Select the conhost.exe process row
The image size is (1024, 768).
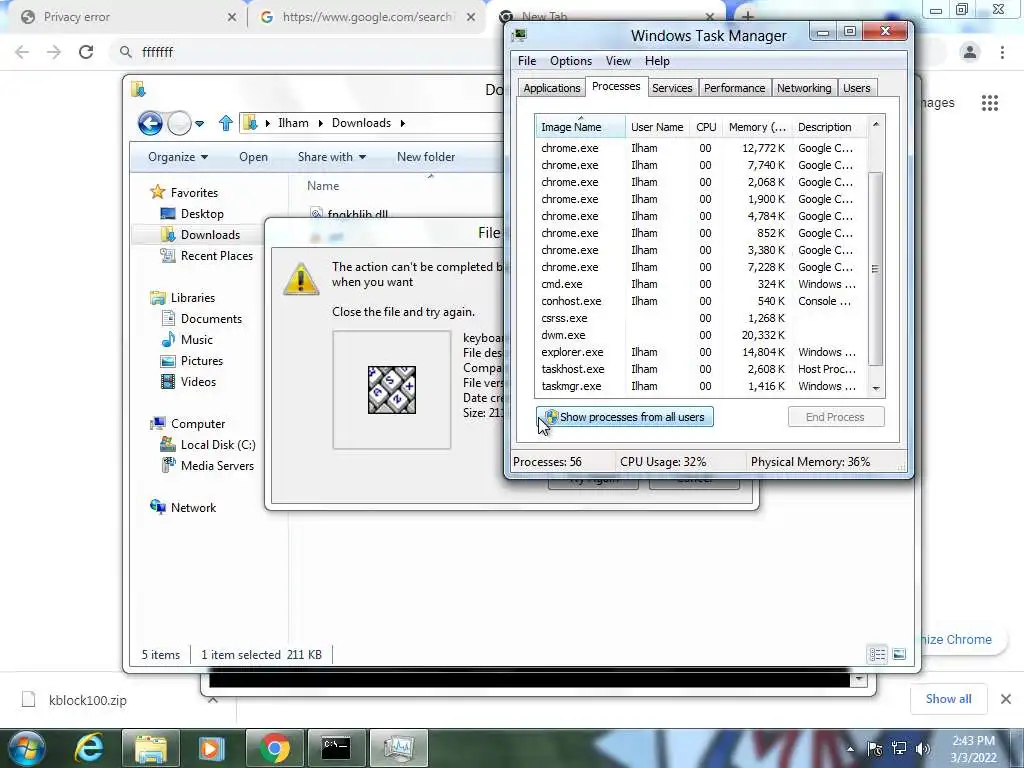(x=701, y=301)
